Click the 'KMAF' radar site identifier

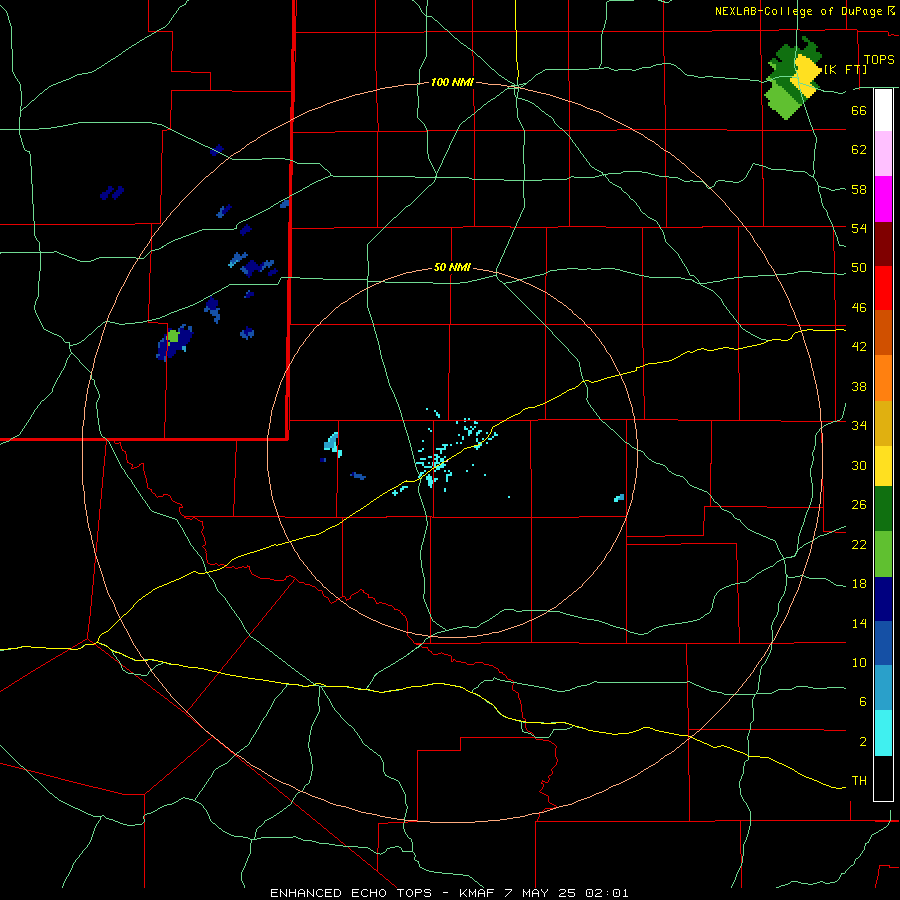(479, 893)
